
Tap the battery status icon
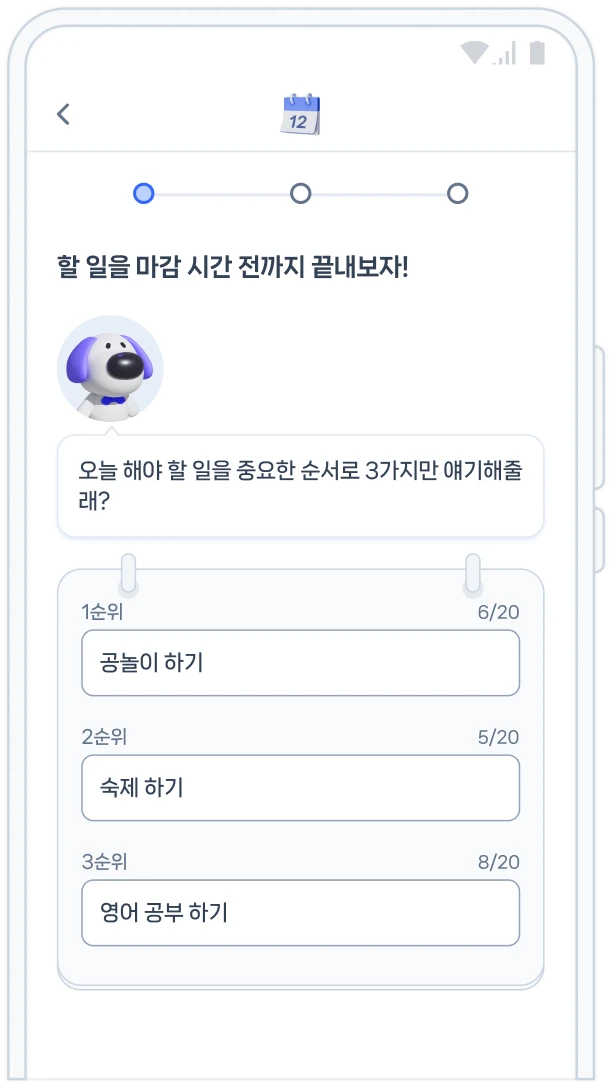click(x=537, y=53)
